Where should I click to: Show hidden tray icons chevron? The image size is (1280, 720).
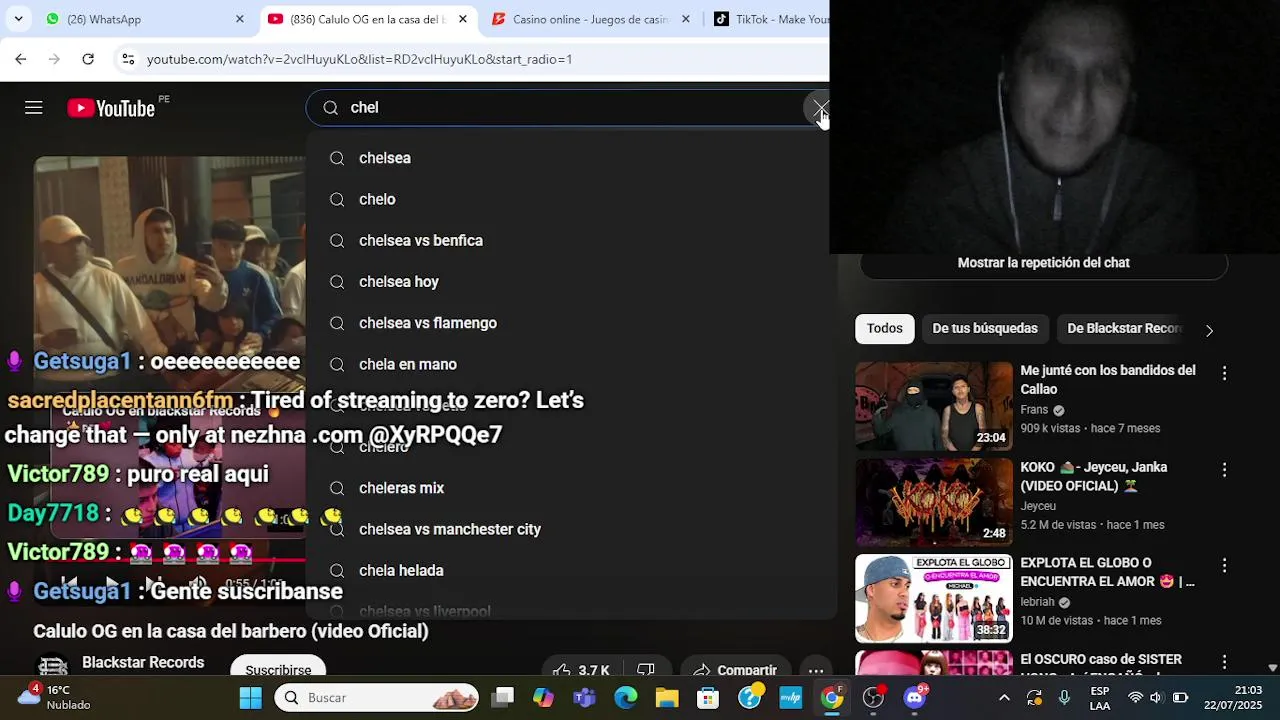tap(1004, 697)
